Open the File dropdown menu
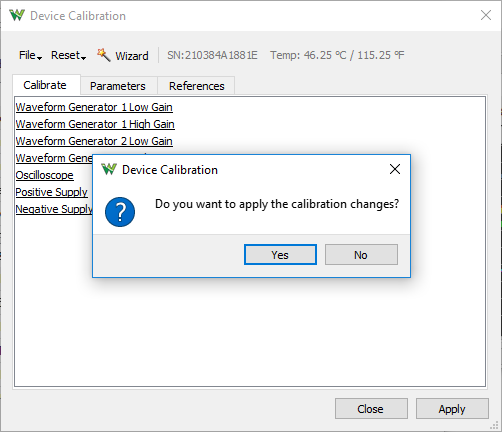The height and width of the screenshot is (432, 502). pos(30,55)
